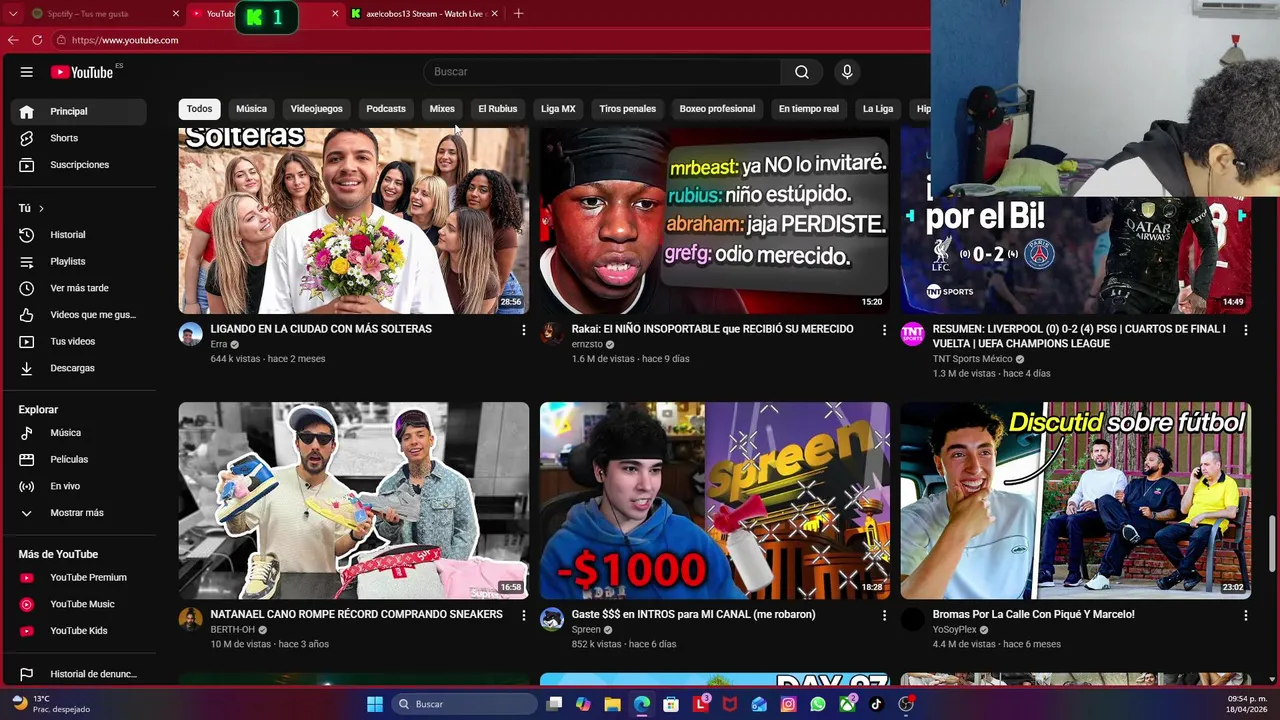Open options menu for Piqué y Marcelo video
Image resolution: width=1280 pixels, height=720 pixels.
1245,616
